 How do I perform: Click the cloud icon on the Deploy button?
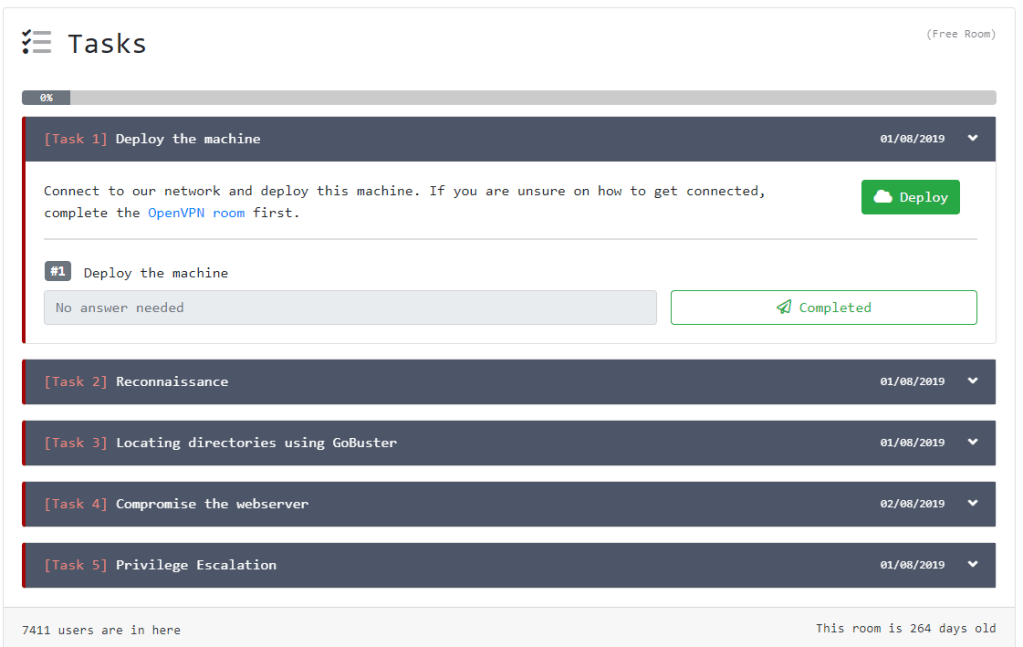point(883,197)
